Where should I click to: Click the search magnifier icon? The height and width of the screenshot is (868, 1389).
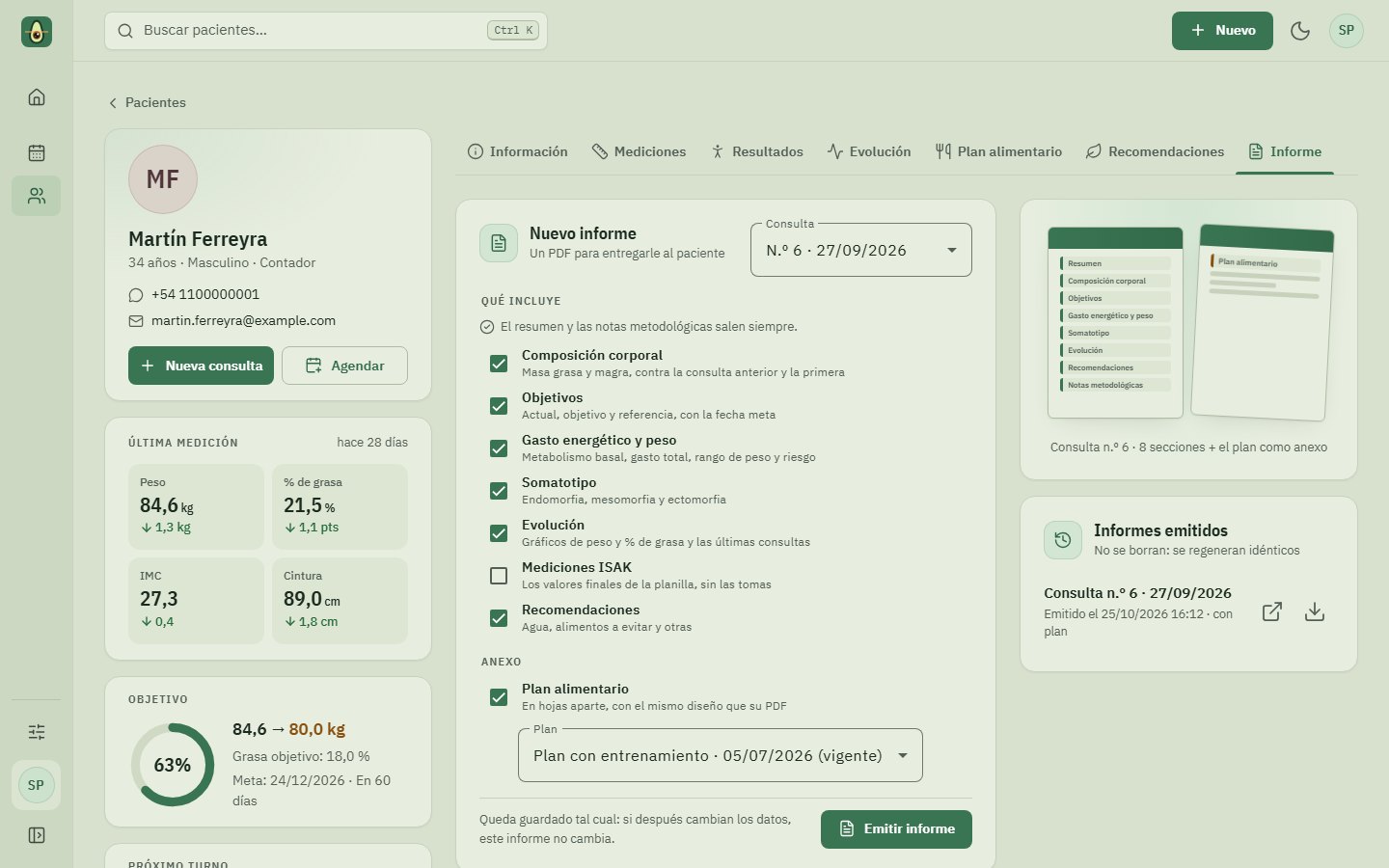click(125, 31)
